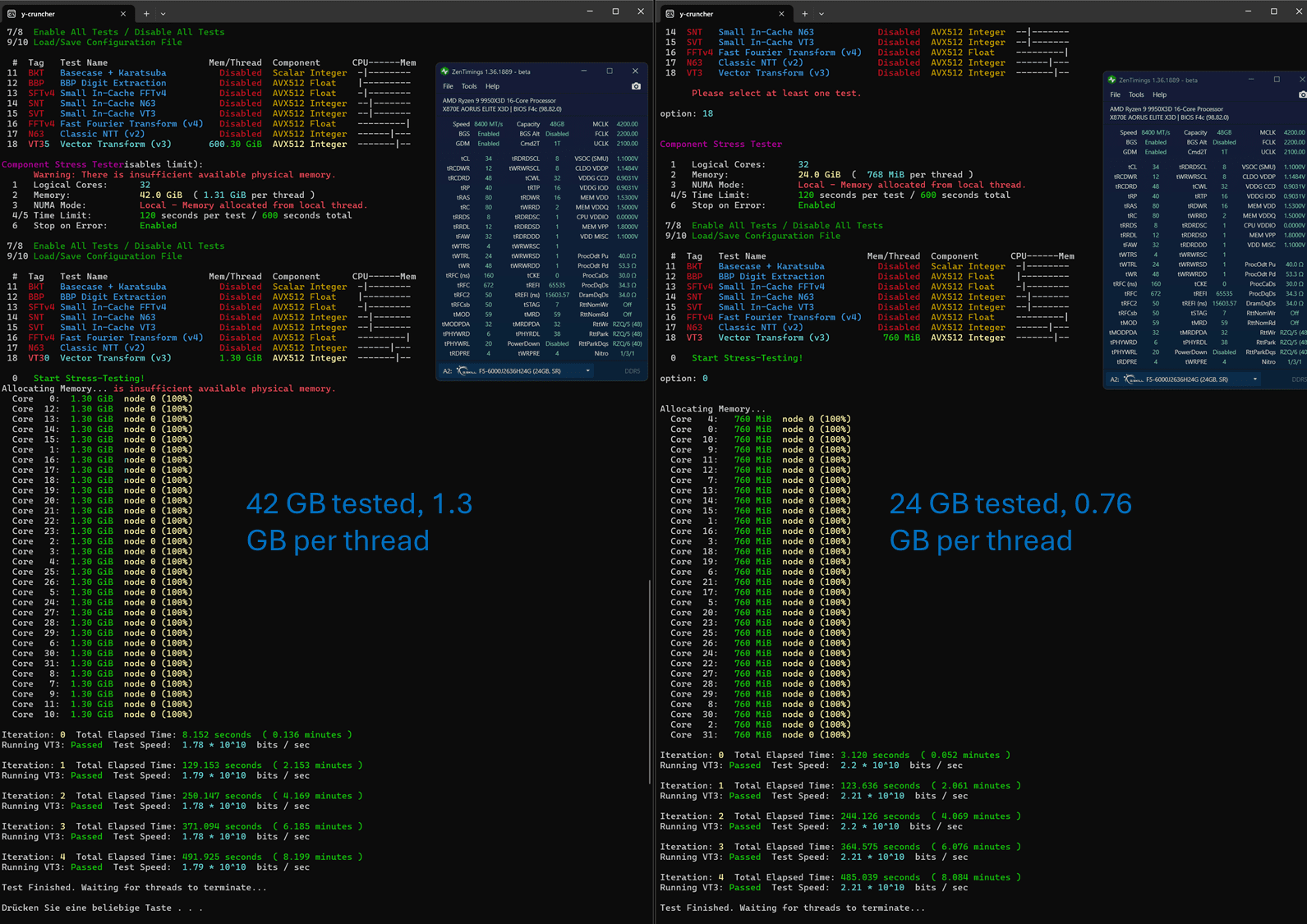Click terminal icon on right y-cruncher tab

670,14
